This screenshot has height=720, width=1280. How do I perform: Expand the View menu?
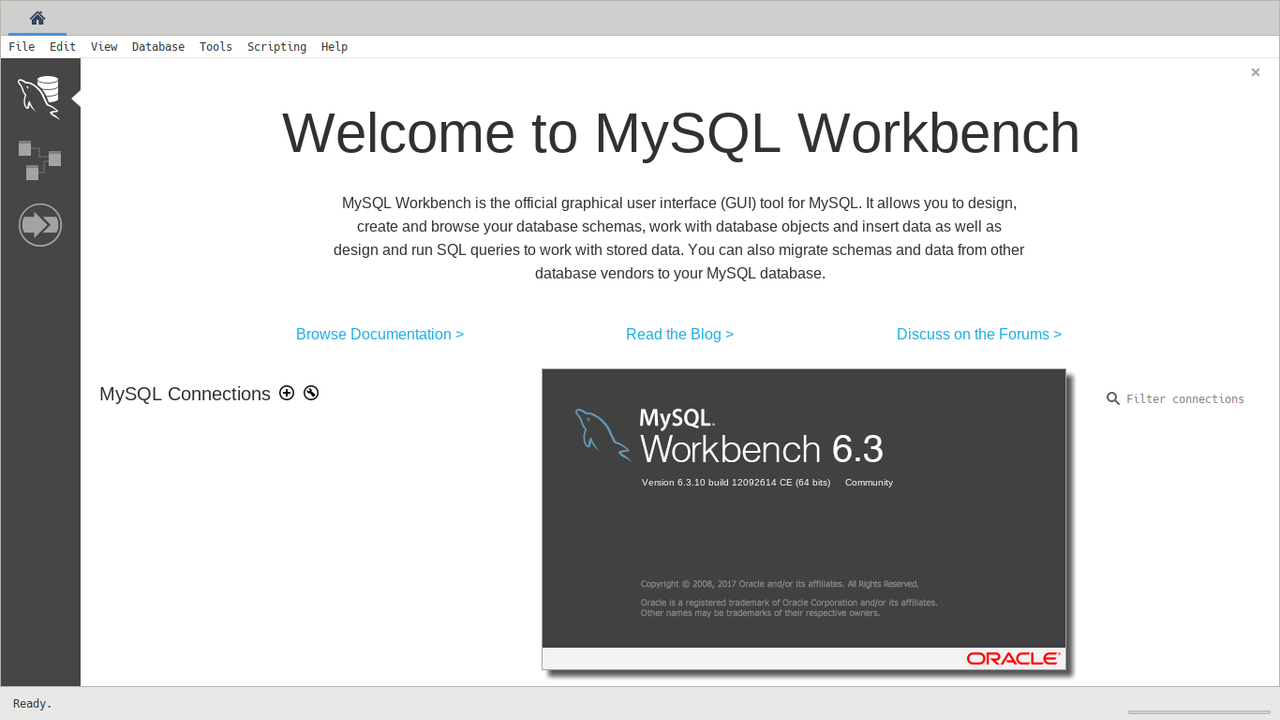[x=104, y=47]
